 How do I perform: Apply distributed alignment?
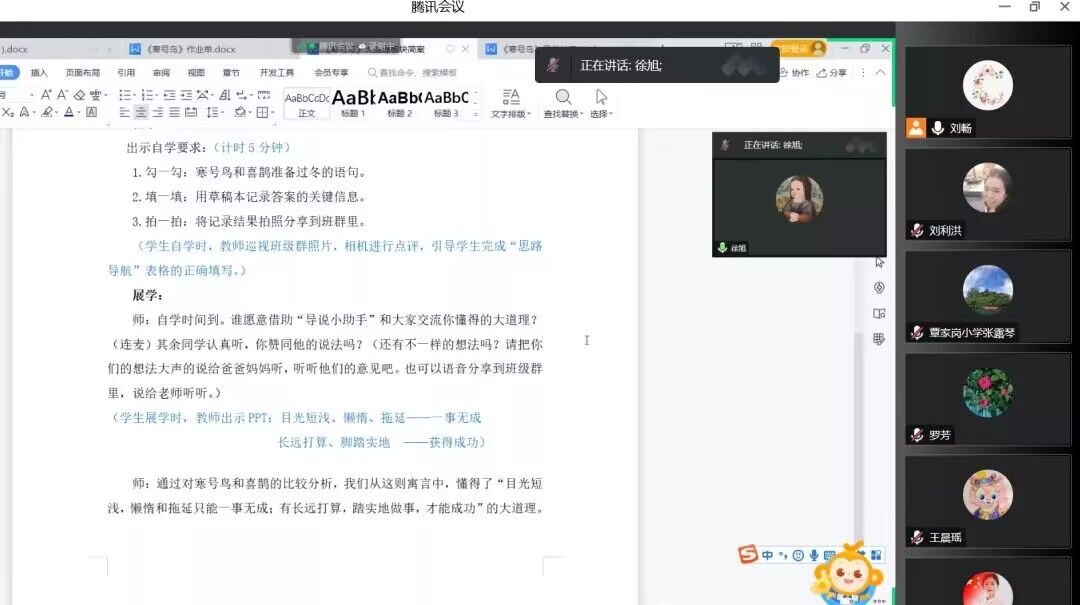pos(191,112)
